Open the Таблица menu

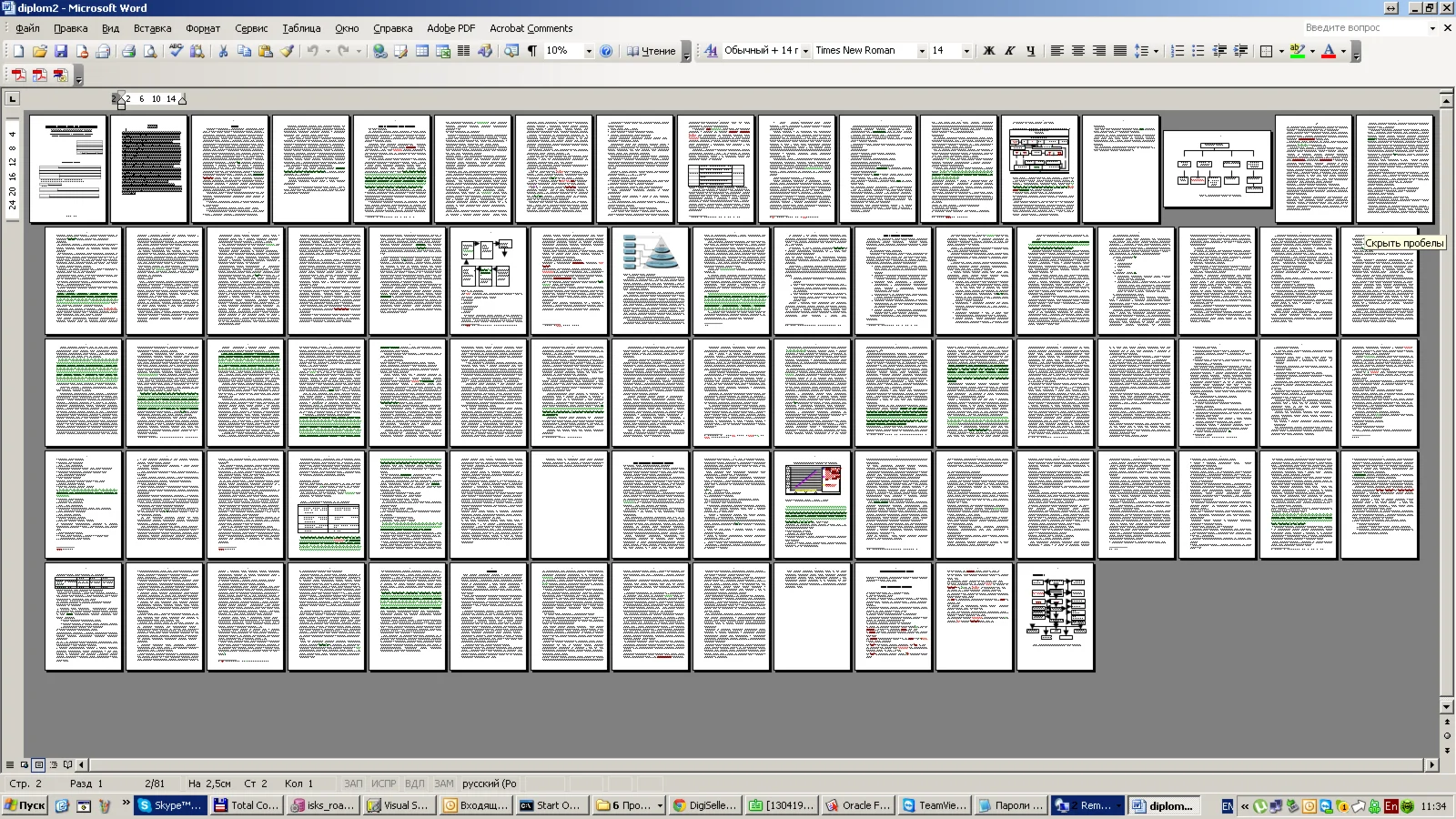301,28
